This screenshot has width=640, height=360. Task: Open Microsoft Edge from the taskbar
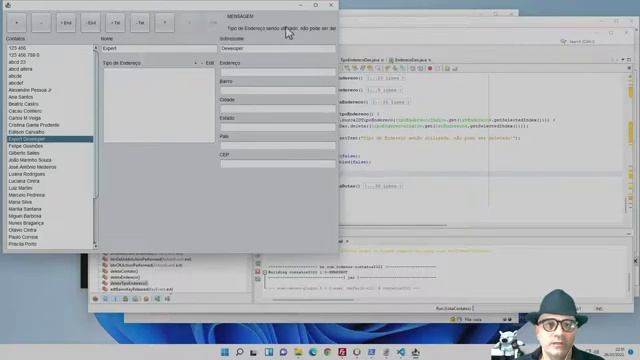[313, 352]
